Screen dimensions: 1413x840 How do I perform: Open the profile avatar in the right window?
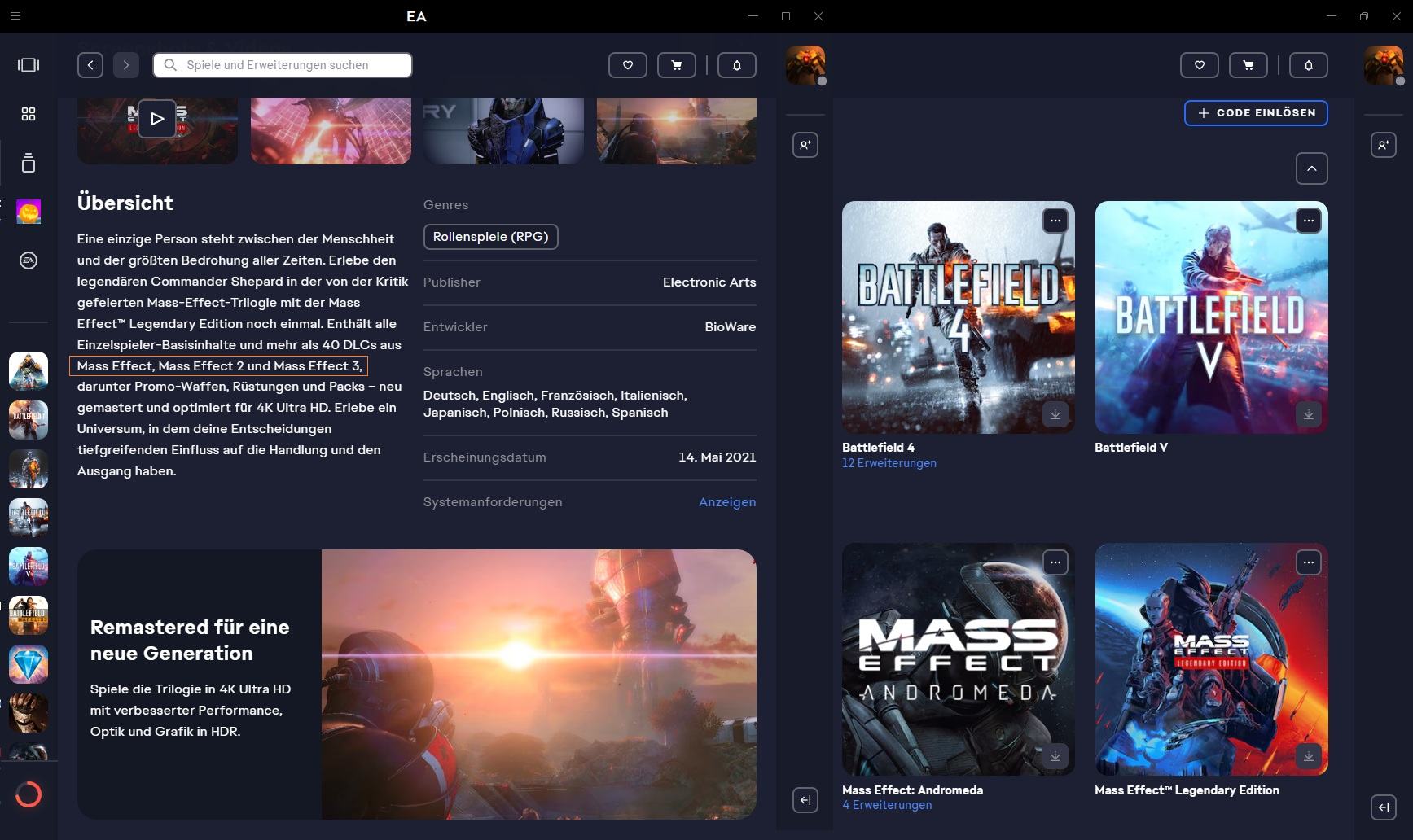1384,65
